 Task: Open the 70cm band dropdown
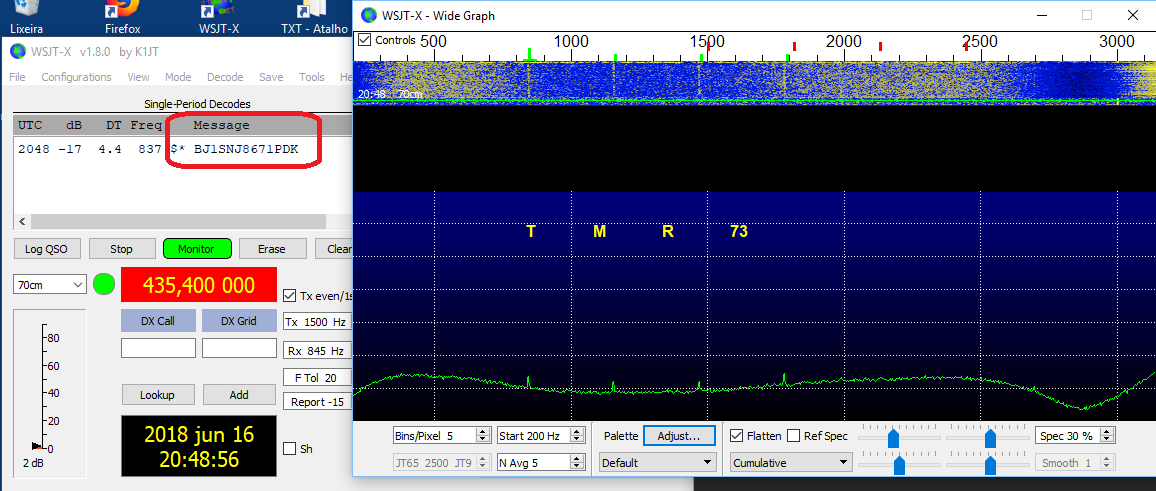click(50, 285)
